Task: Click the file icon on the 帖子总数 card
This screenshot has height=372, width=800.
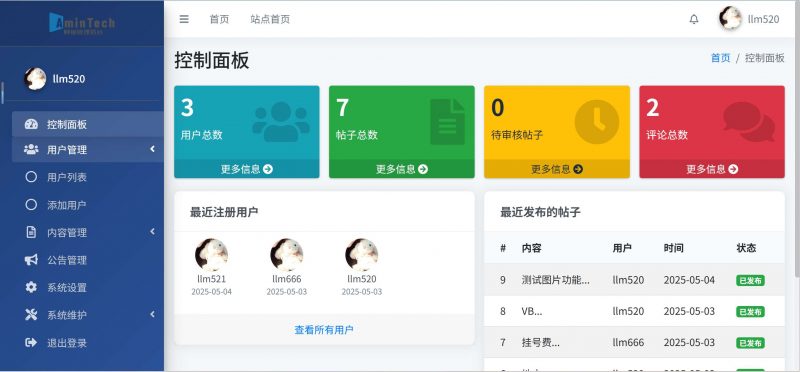Action: pos(447,122)
